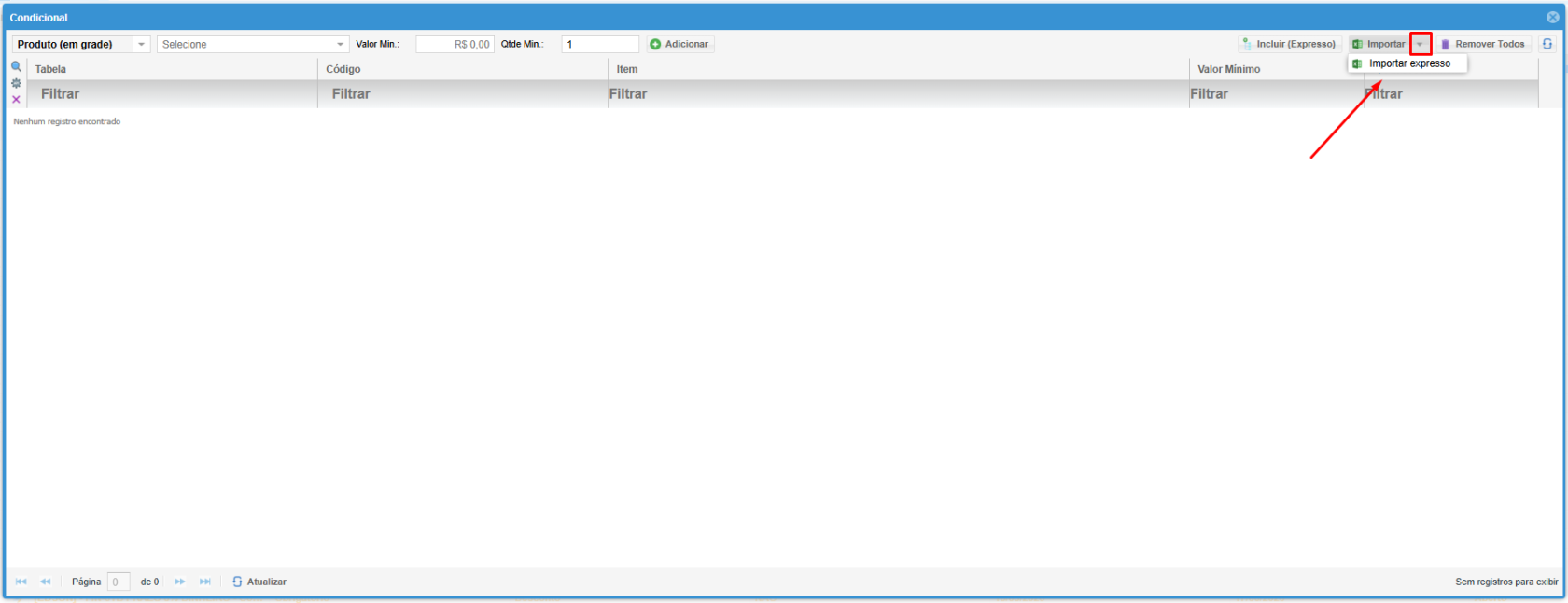Click the Filtrar field under Tabela
Image resolution: width=1568 pixels, height=603 pixels.
pos(173,93)
